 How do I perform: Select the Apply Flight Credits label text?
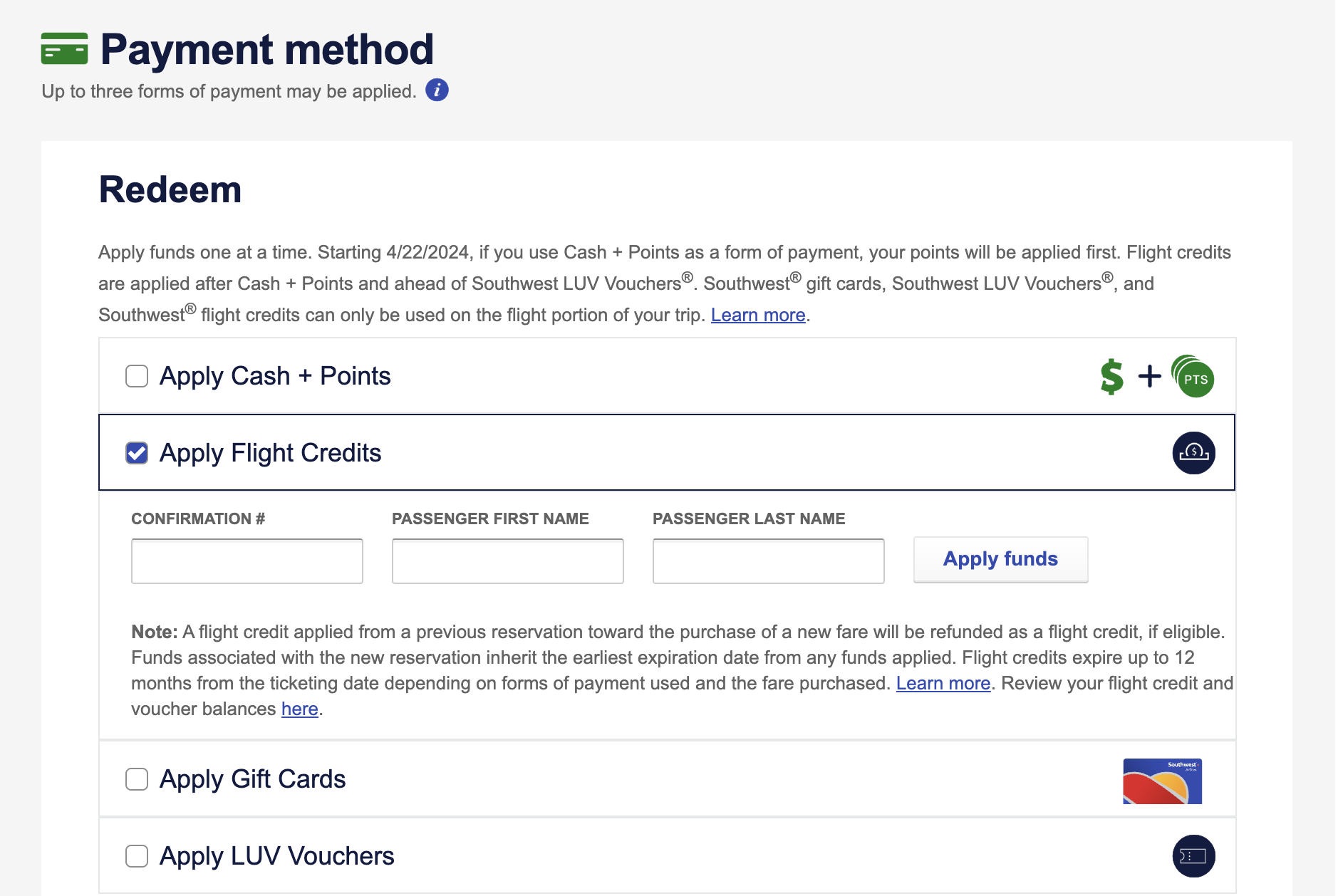tap(271, 452)
